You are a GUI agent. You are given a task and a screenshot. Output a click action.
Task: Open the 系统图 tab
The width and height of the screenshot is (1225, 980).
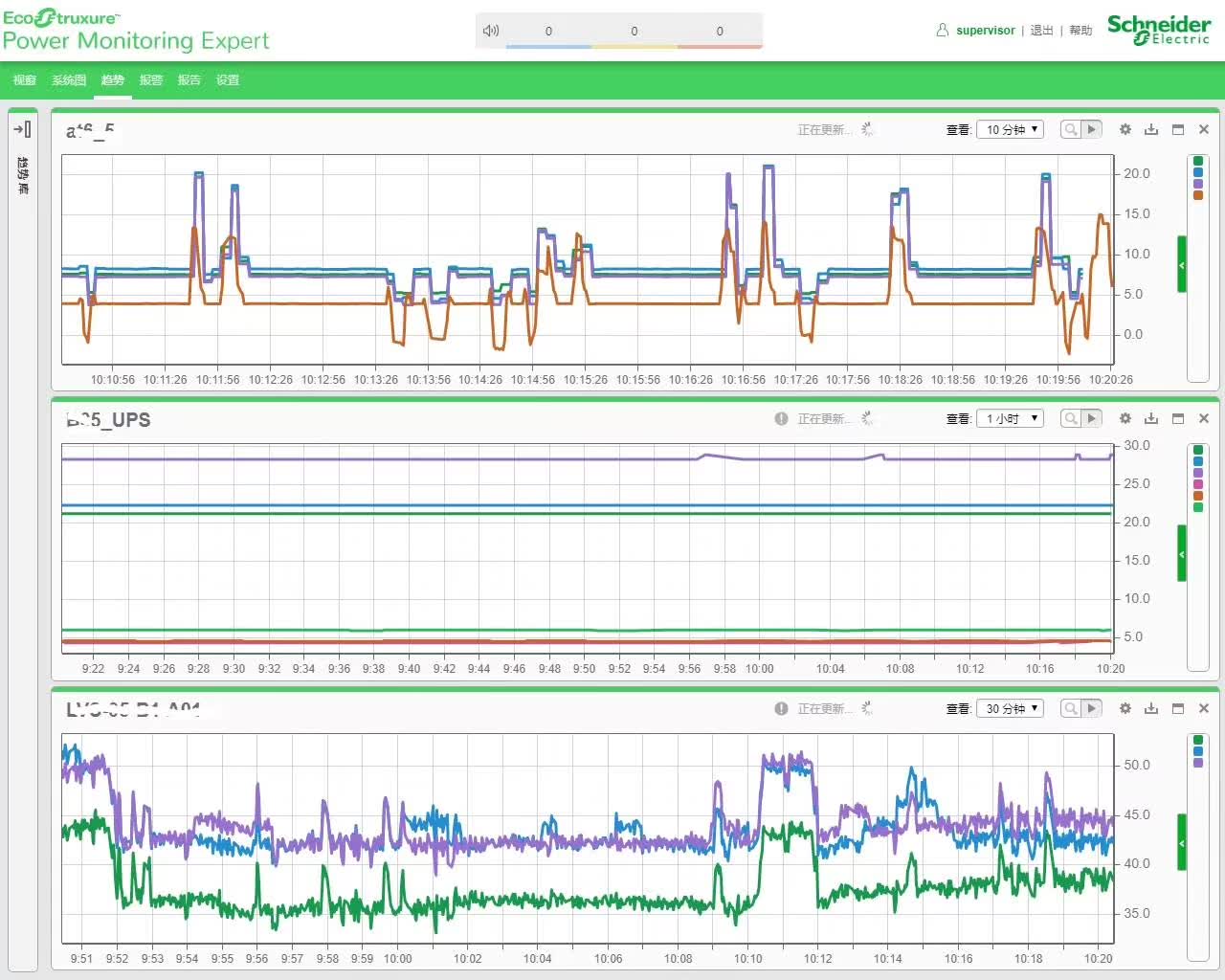point(69,80)
